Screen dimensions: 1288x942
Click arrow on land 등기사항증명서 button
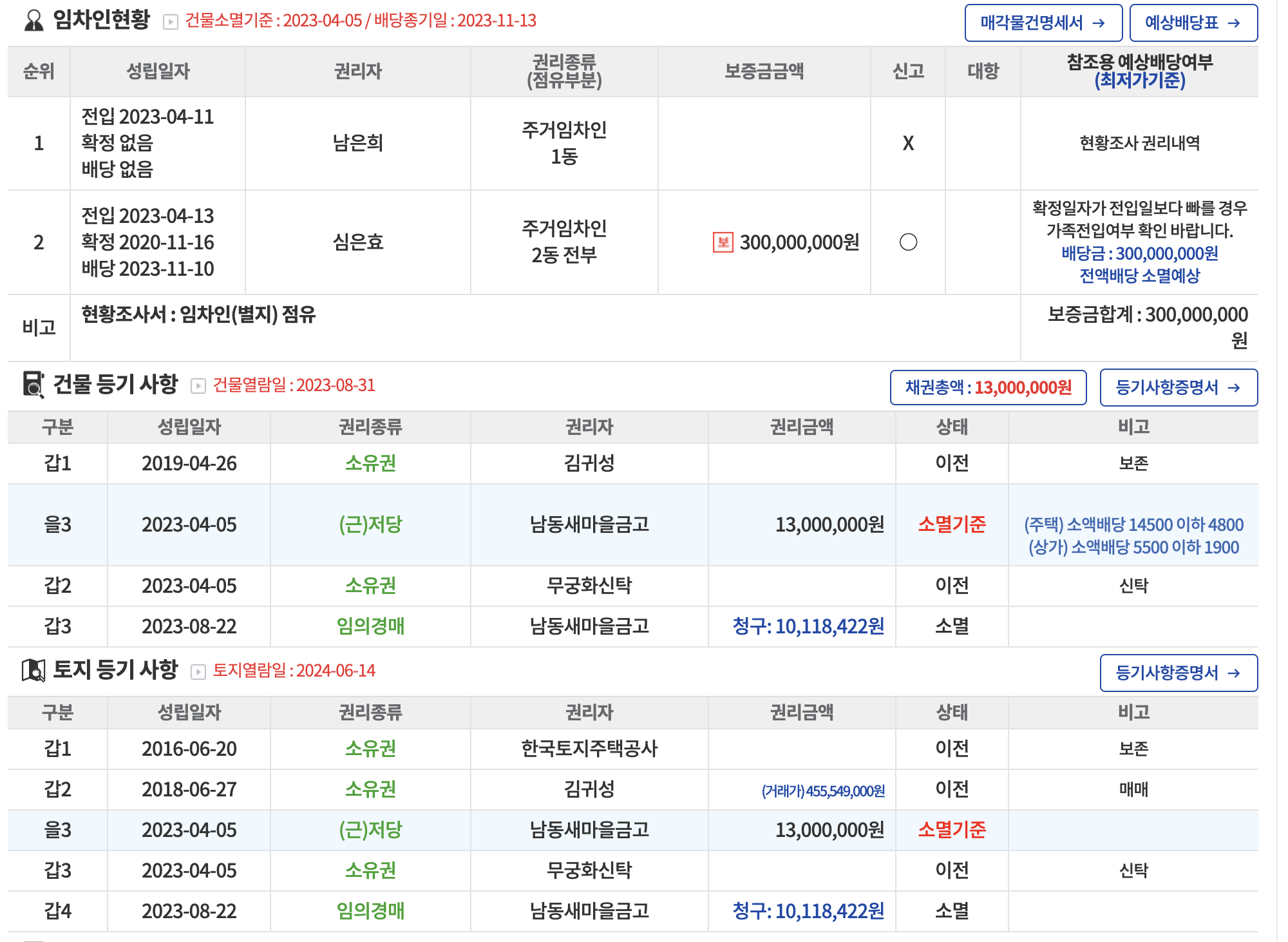point(1233,673)
